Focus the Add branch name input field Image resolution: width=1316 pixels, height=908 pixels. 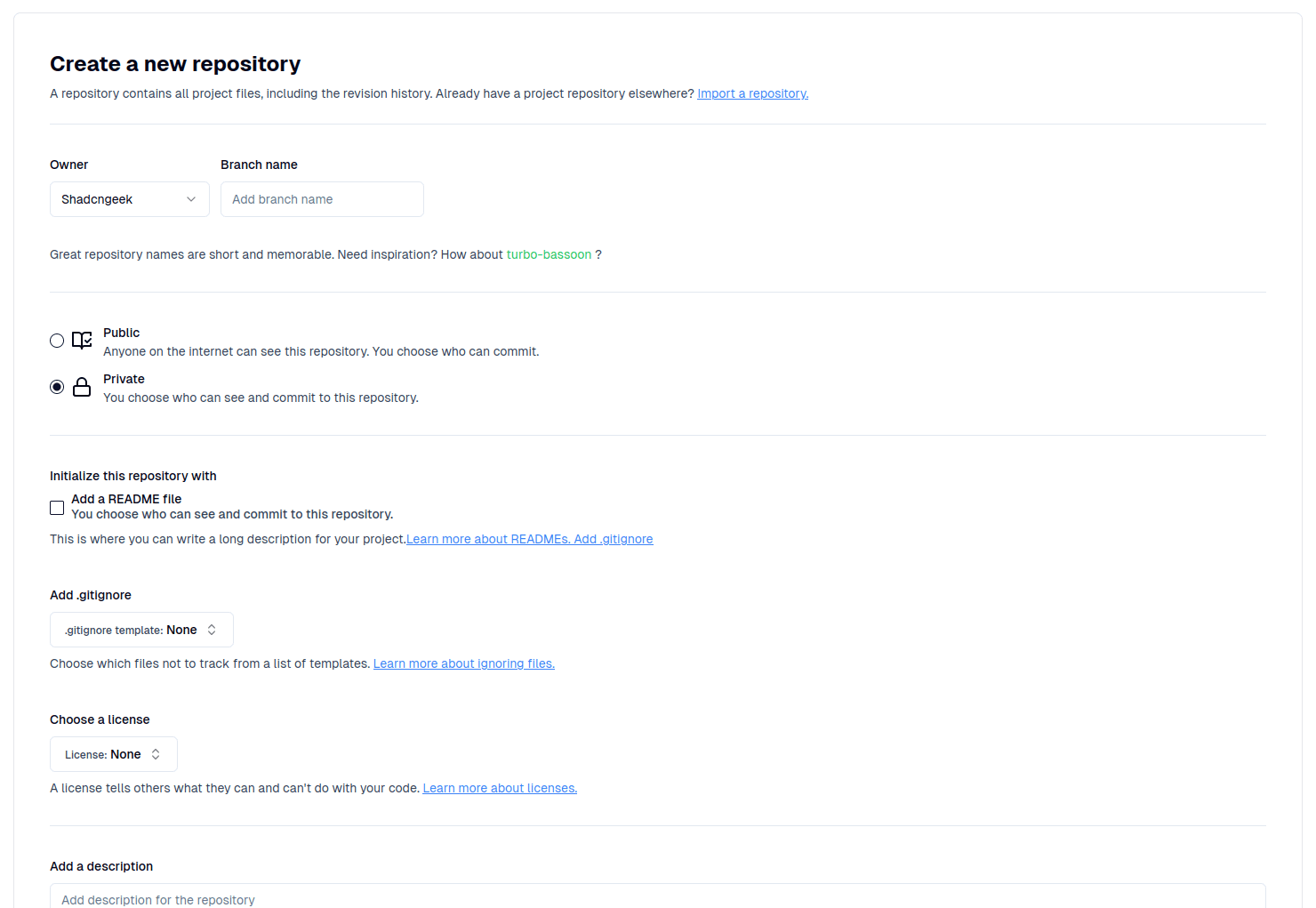point(322,199)
